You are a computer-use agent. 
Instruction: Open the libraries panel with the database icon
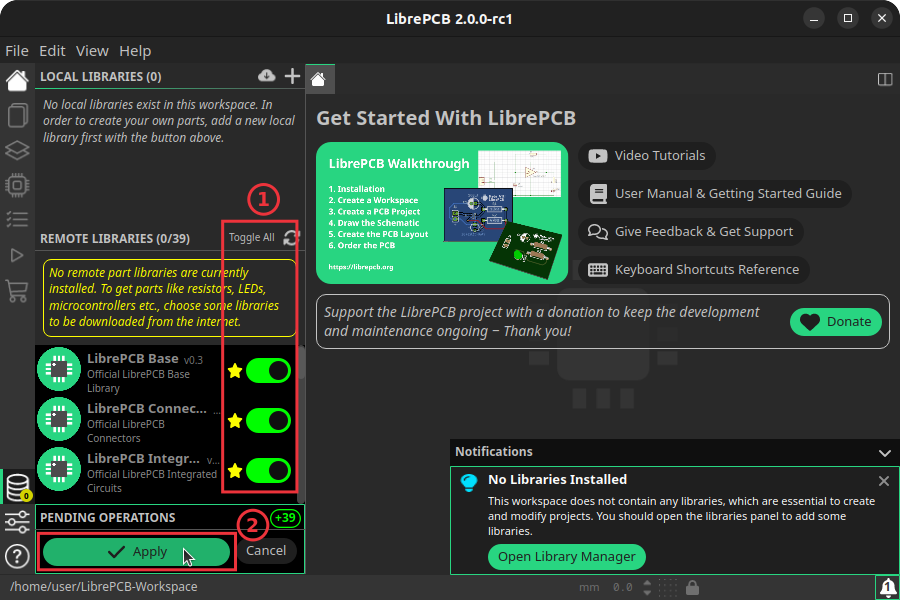tap(16, 486)
